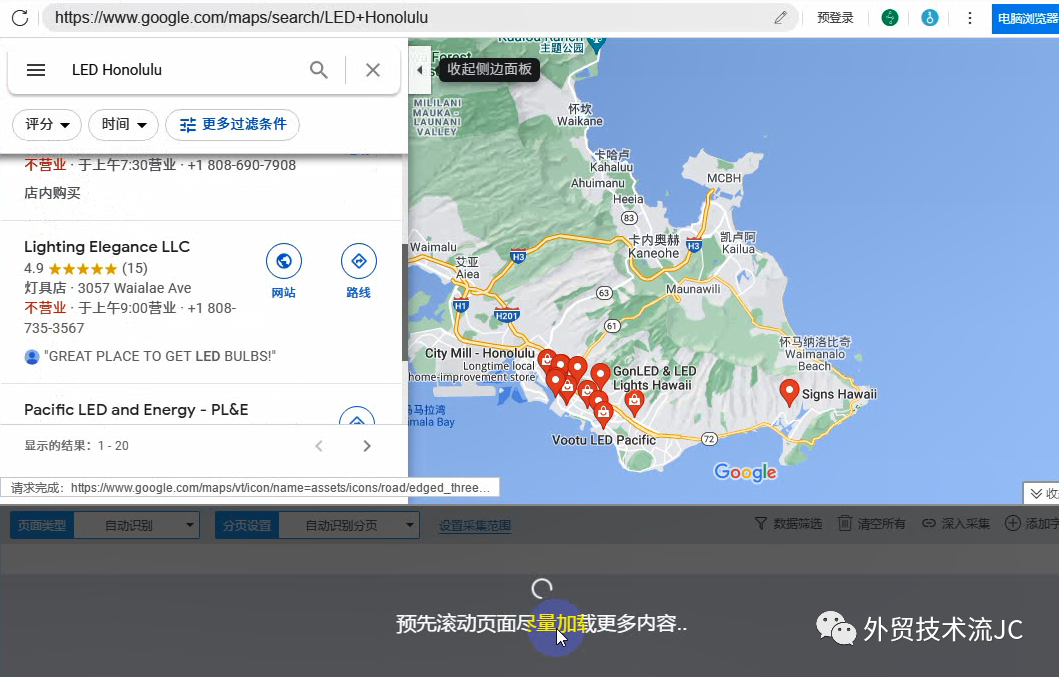Collapse the side panel arrow
The image size is (1059, 677).
(x=419, y=70)
